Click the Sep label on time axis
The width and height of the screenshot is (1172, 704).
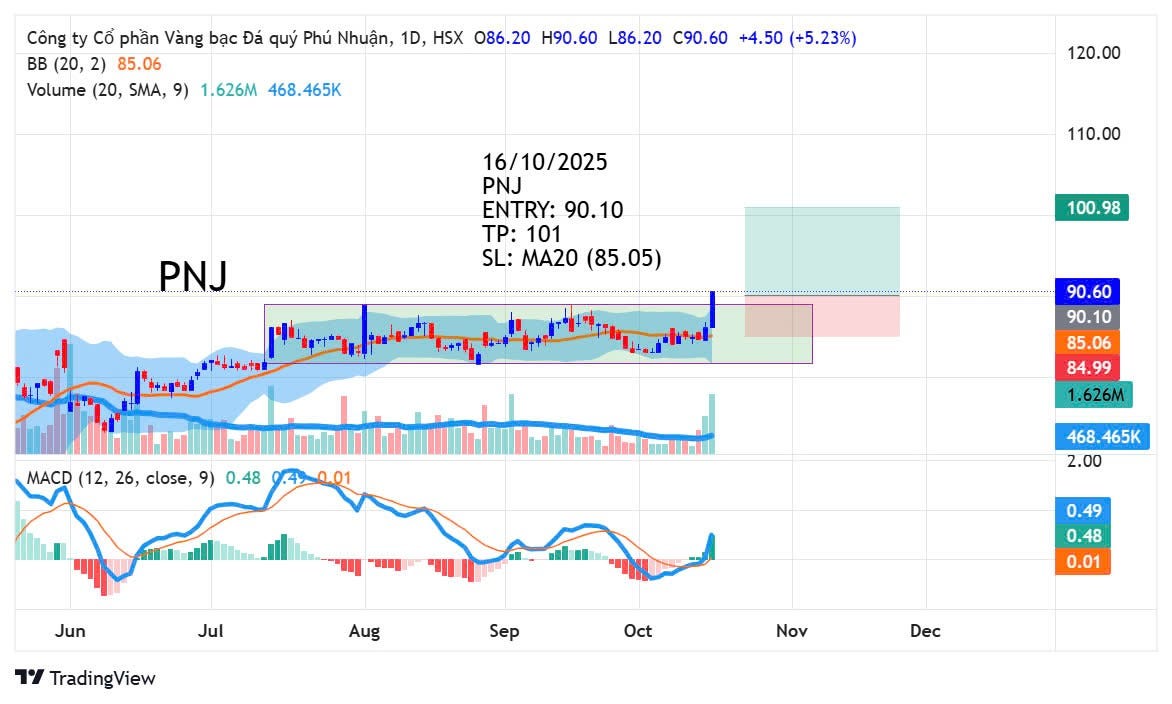coord(505,632)
